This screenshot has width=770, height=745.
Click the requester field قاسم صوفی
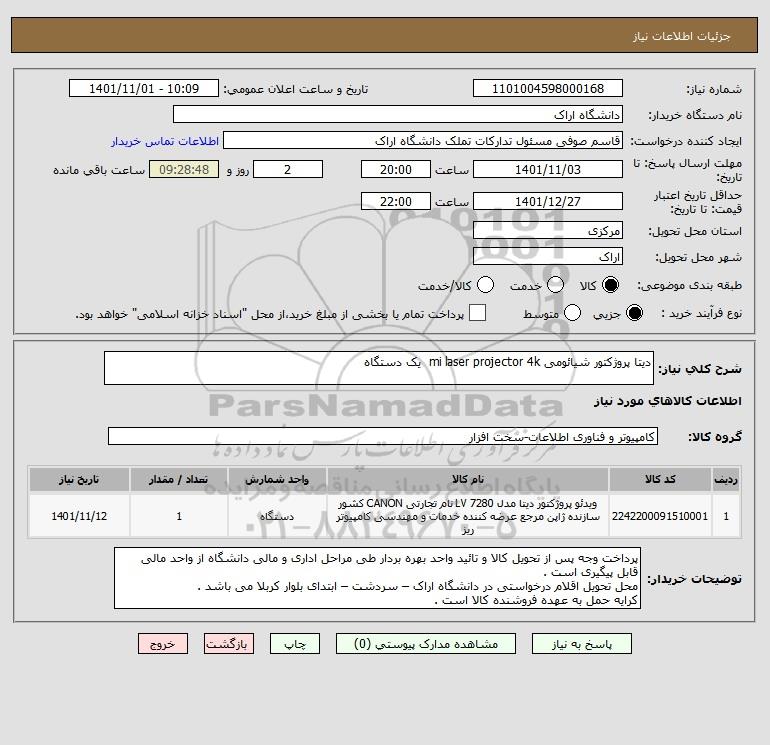click(423, 140)
